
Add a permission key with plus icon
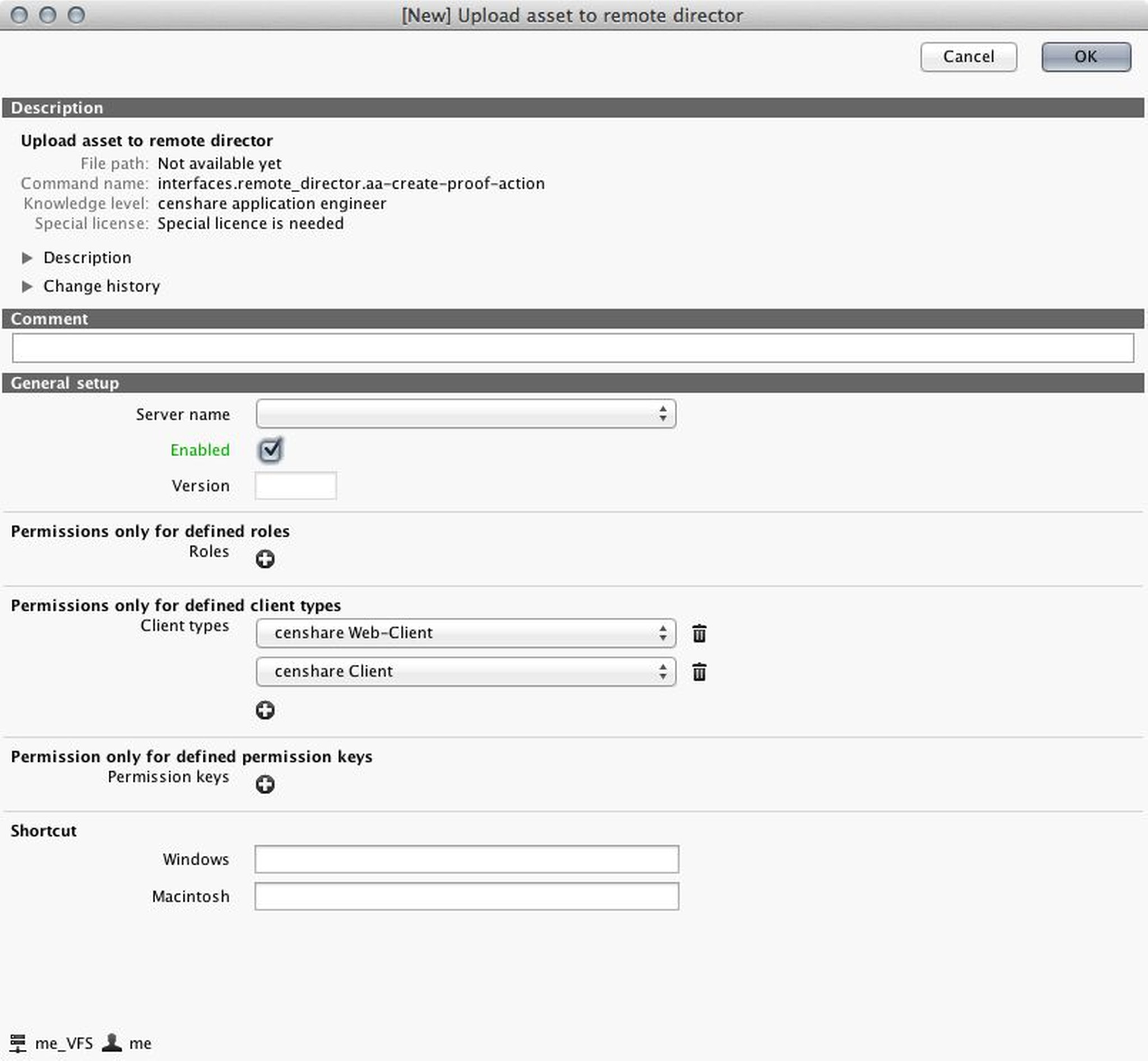[x=265, y=784]
